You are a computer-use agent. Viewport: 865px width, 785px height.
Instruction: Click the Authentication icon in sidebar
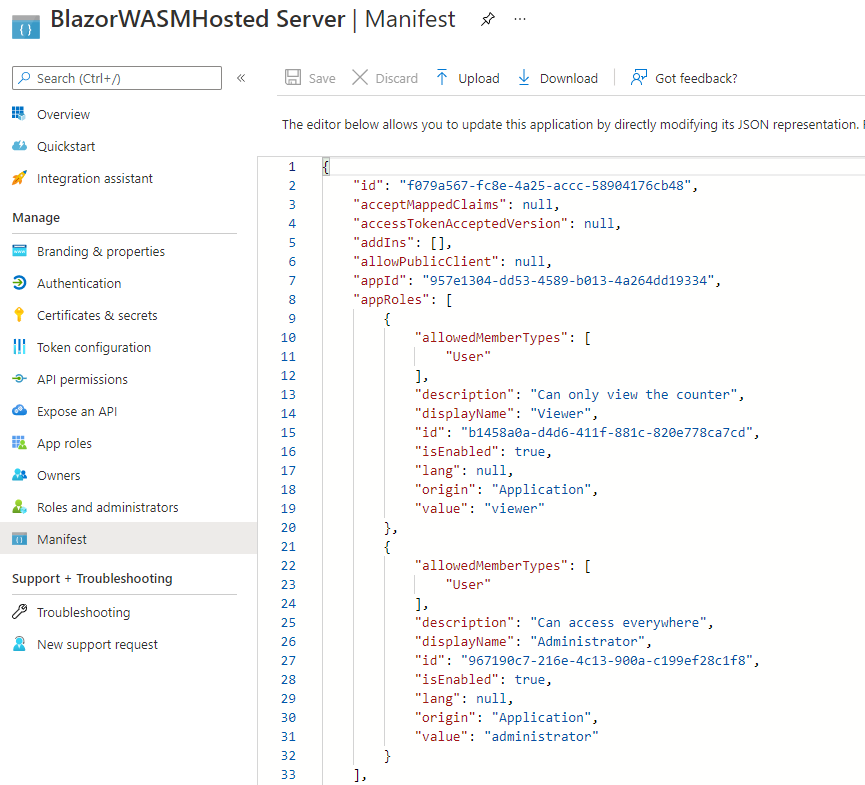pos(19,283)
